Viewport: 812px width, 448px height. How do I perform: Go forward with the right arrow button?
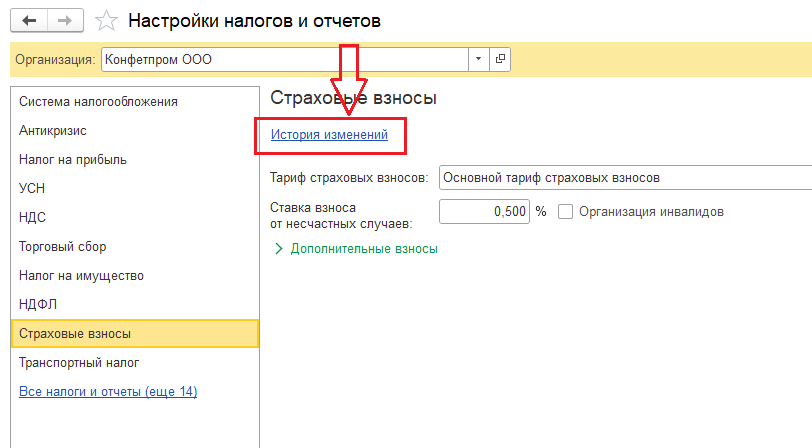65,21
